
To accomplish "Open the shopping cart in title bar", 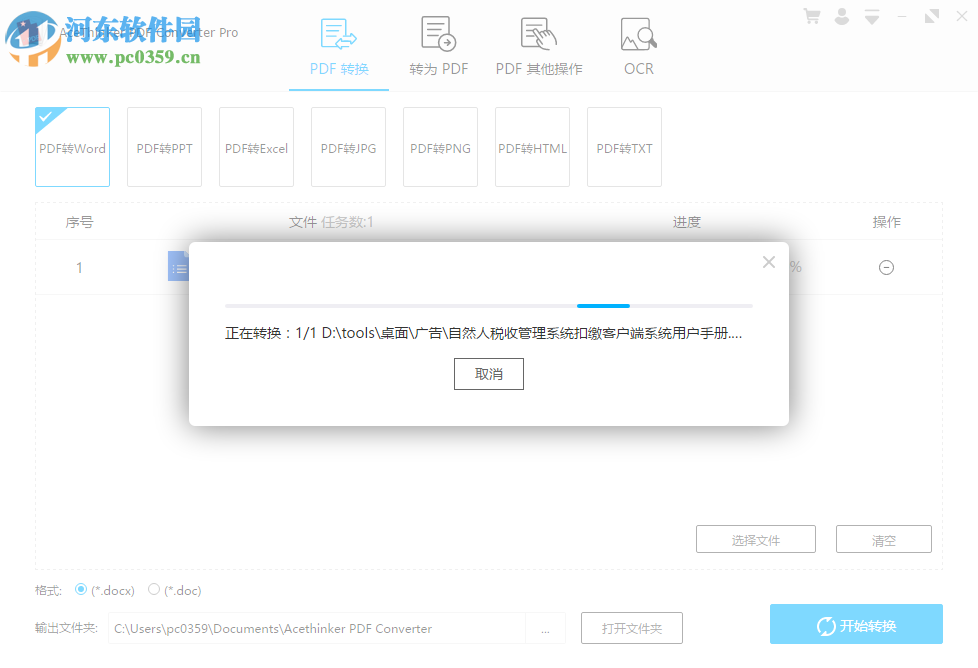I will 812,16.
